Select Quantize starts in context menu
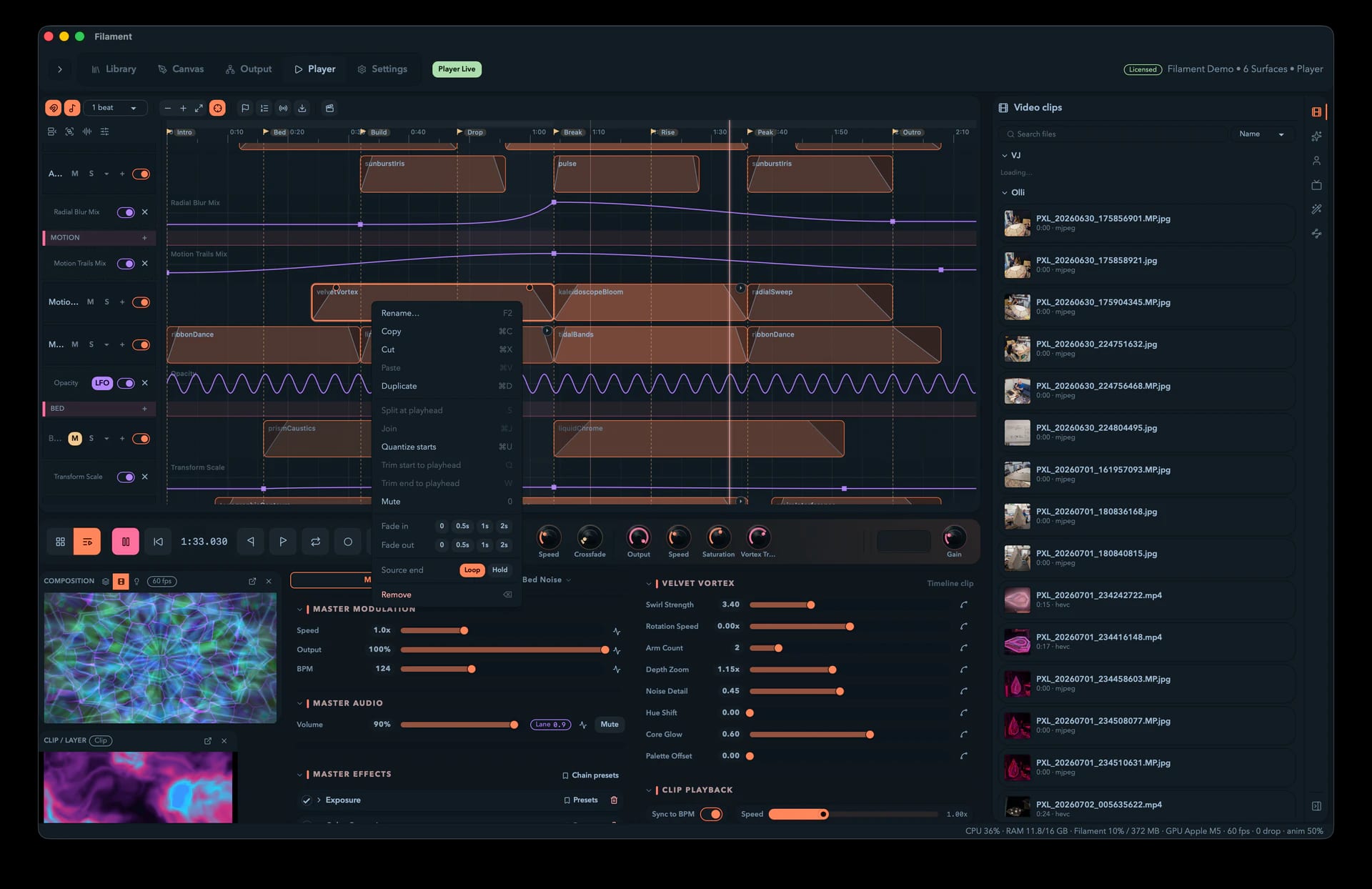The image size is (1372, 889). [x=447, y=447]
